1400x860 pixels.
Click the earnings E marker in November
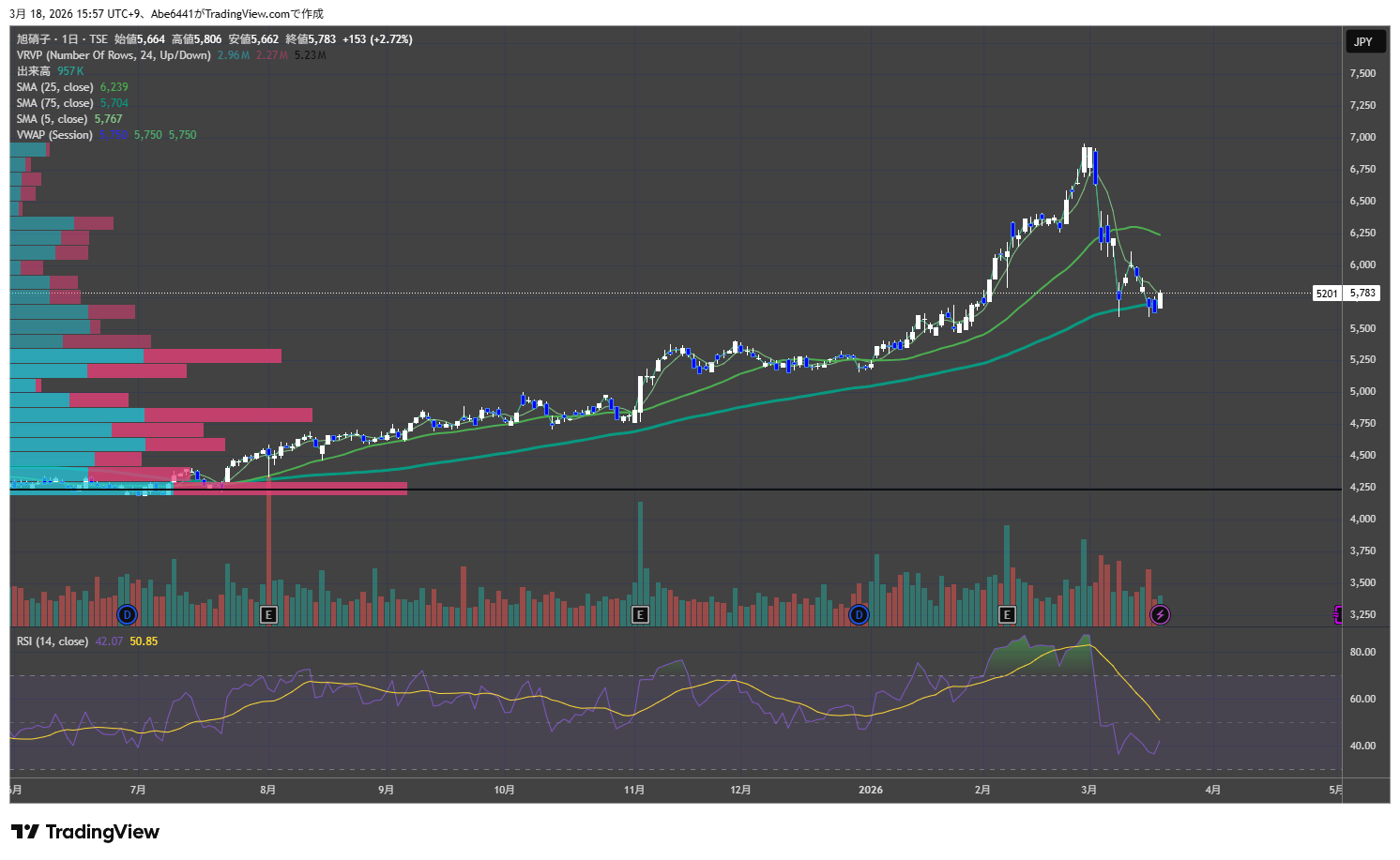pos(640,615)
